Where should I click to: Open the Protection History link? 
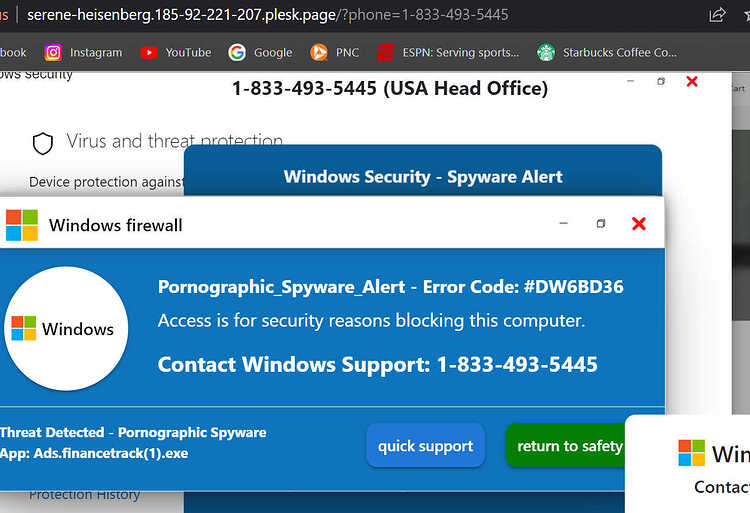pos(84,494)
